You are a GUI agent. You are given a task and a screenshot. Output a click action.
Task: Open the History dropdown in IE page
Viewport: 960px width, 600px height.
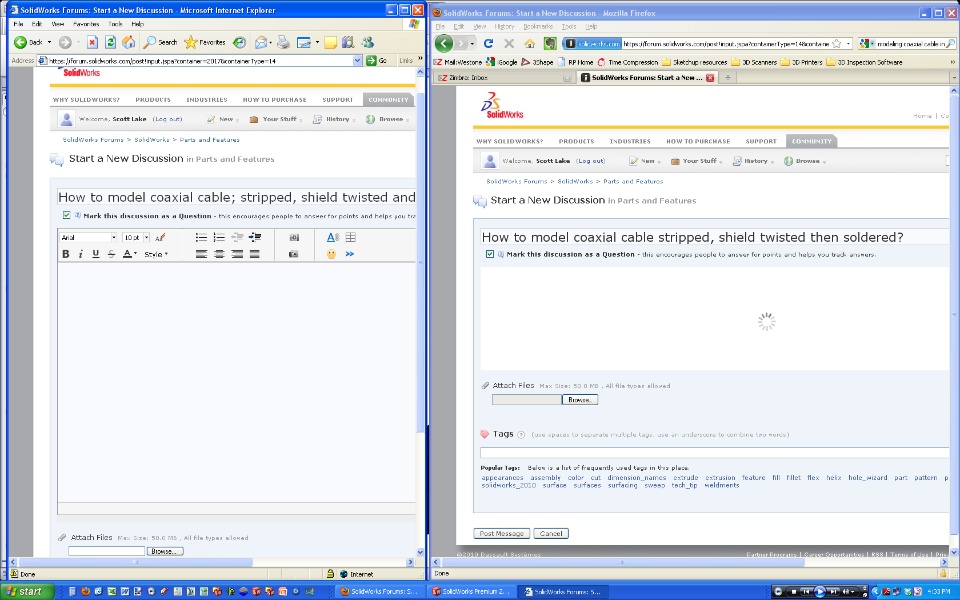(x=334, y=119)
